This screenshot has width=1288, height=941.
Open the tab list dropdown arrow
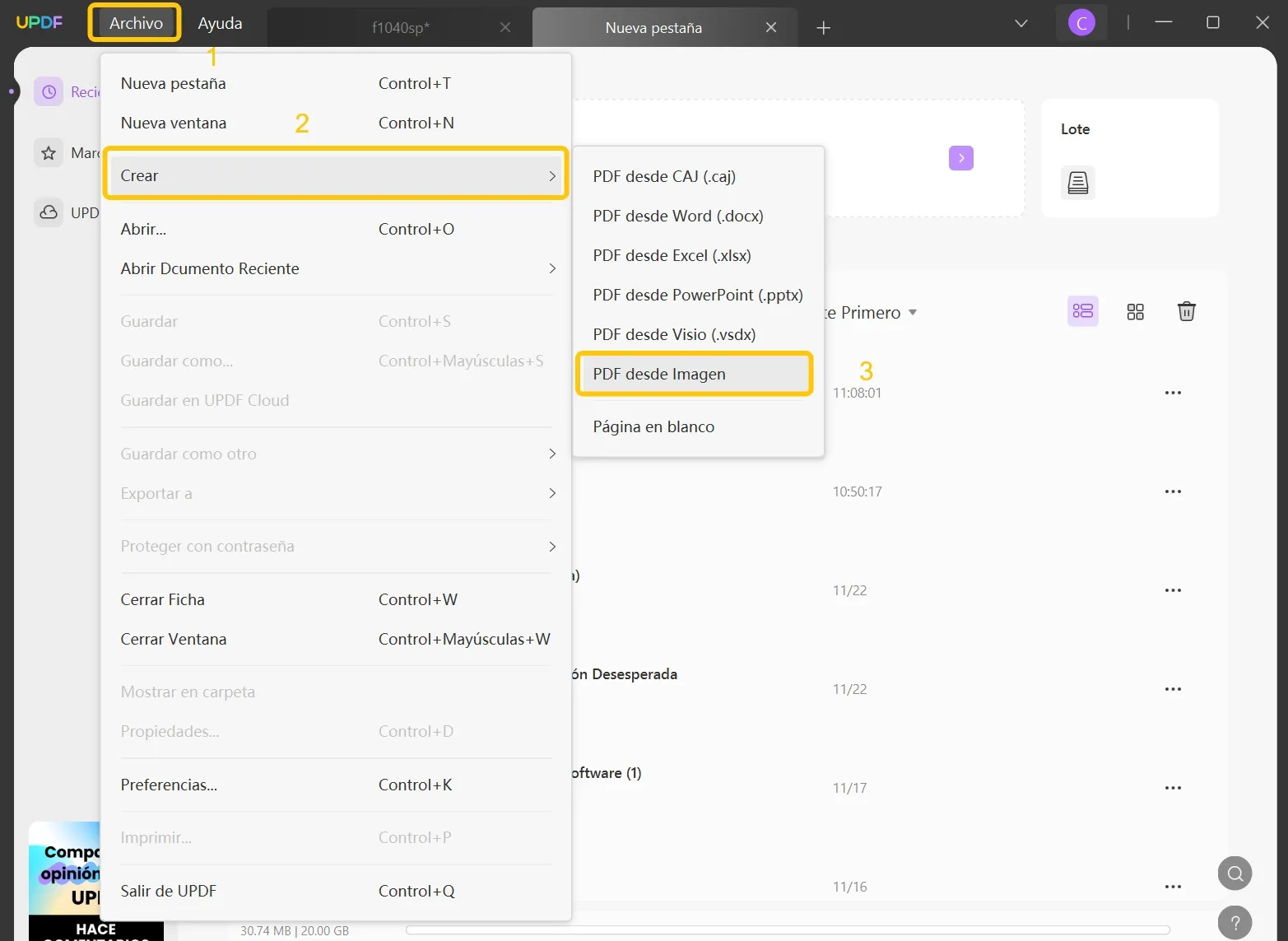pyautogui.click(x=1021, y=23)
